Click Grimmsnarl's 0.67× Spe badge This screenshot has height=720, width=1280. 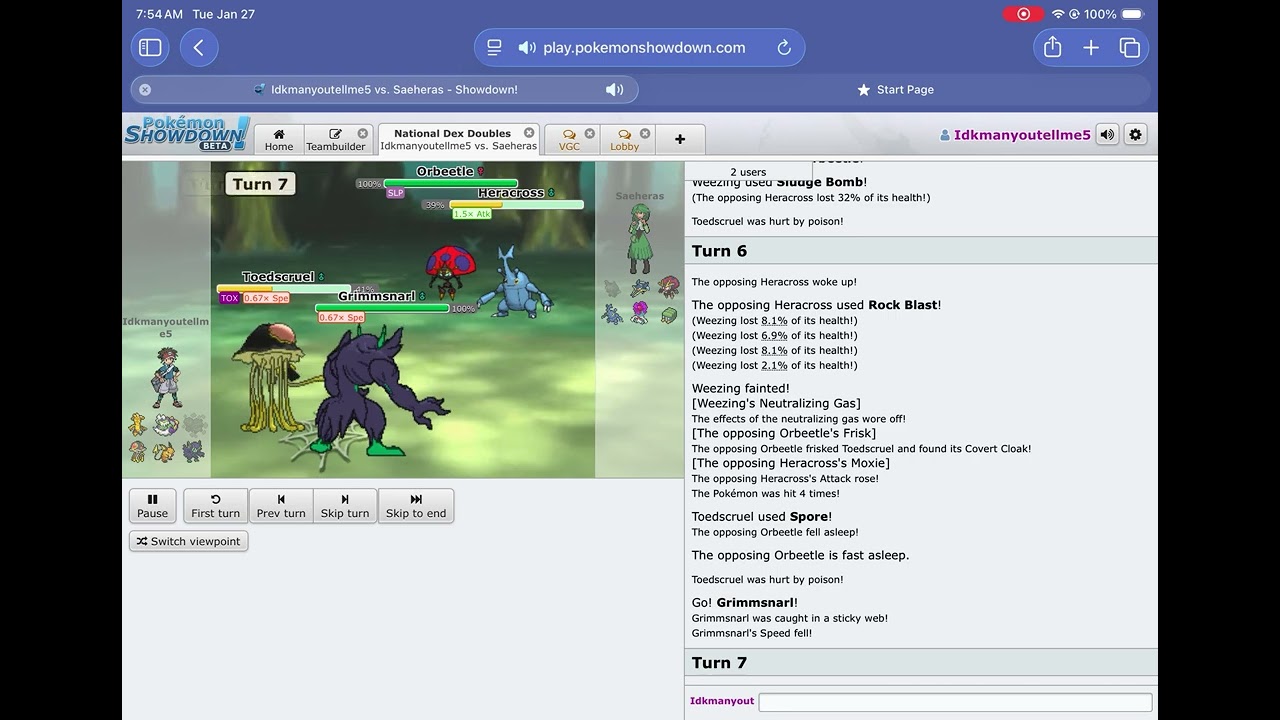coord(341,318)
